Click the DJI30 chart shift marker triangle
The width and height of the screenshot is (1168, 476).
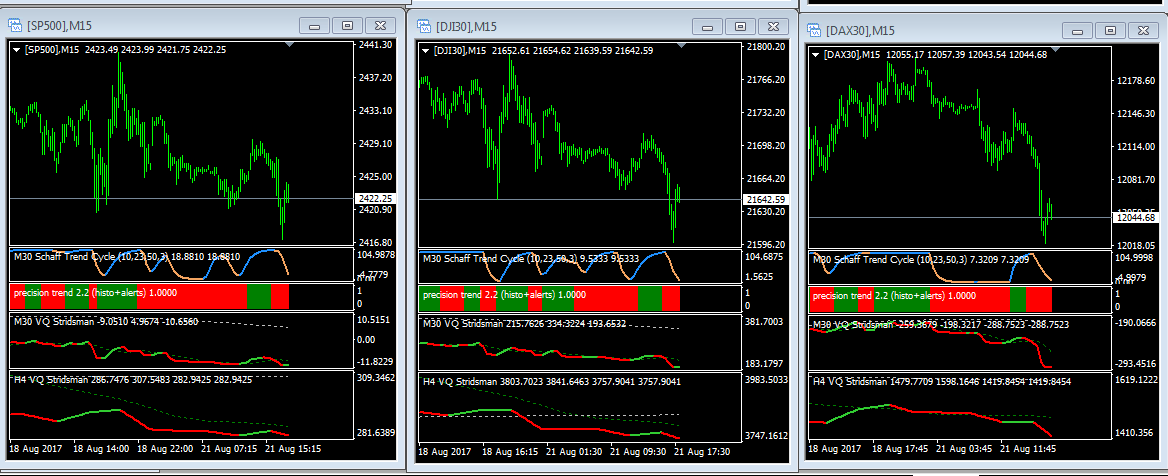point(681,45)
